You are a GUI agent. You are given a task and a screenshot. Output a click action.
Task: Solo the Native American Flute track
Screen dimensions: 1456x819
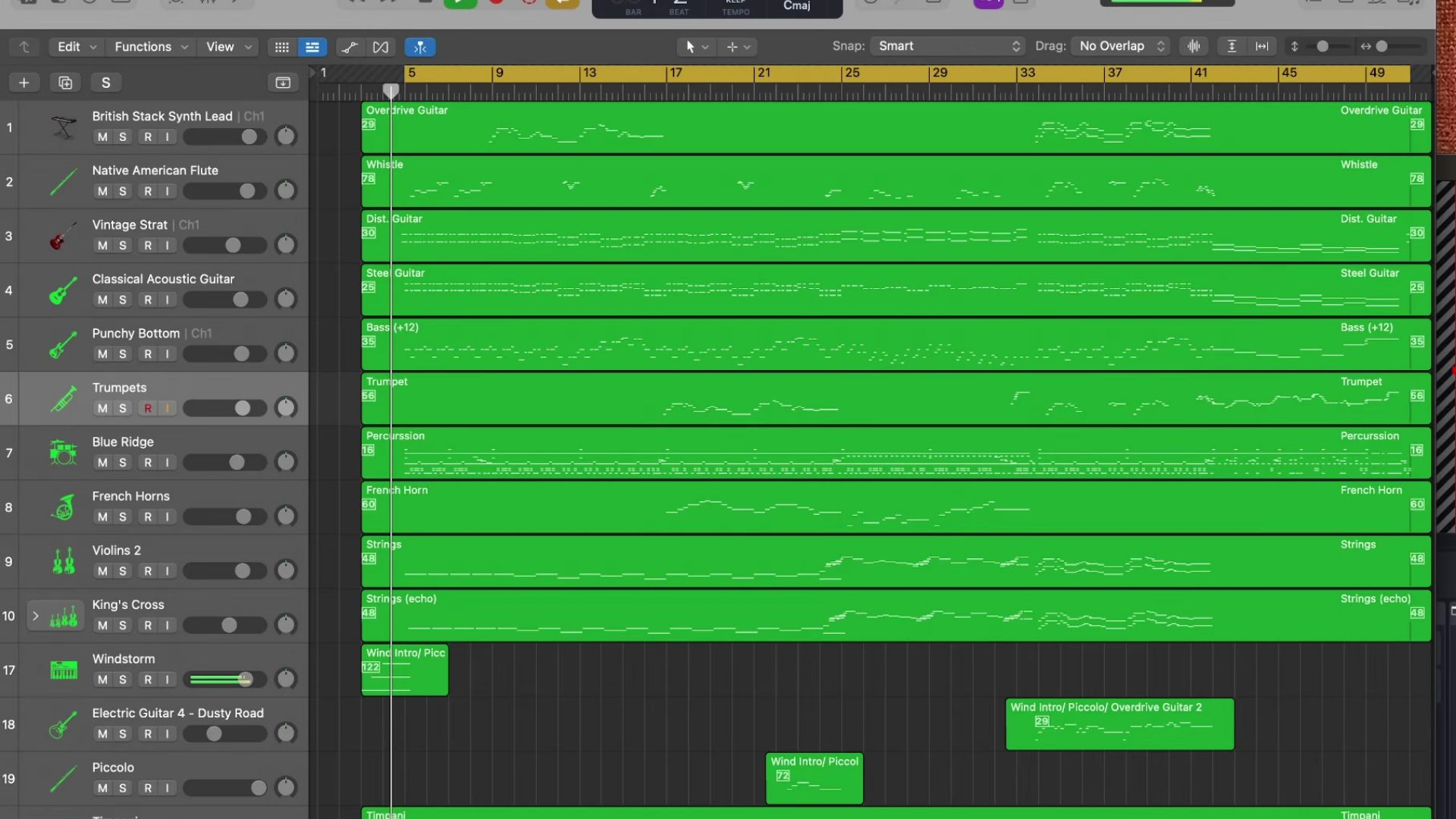pyautogui.click(x=123, y=191)
